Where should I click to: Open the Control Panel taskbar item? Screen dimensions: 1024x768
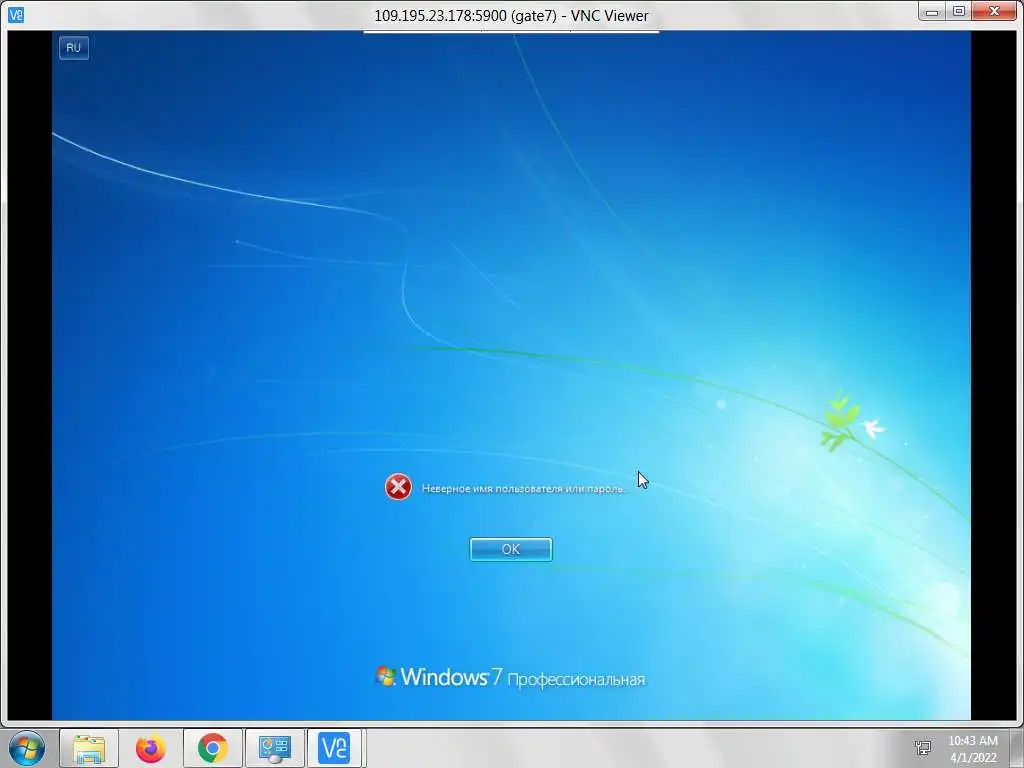[x=274, y=748]
